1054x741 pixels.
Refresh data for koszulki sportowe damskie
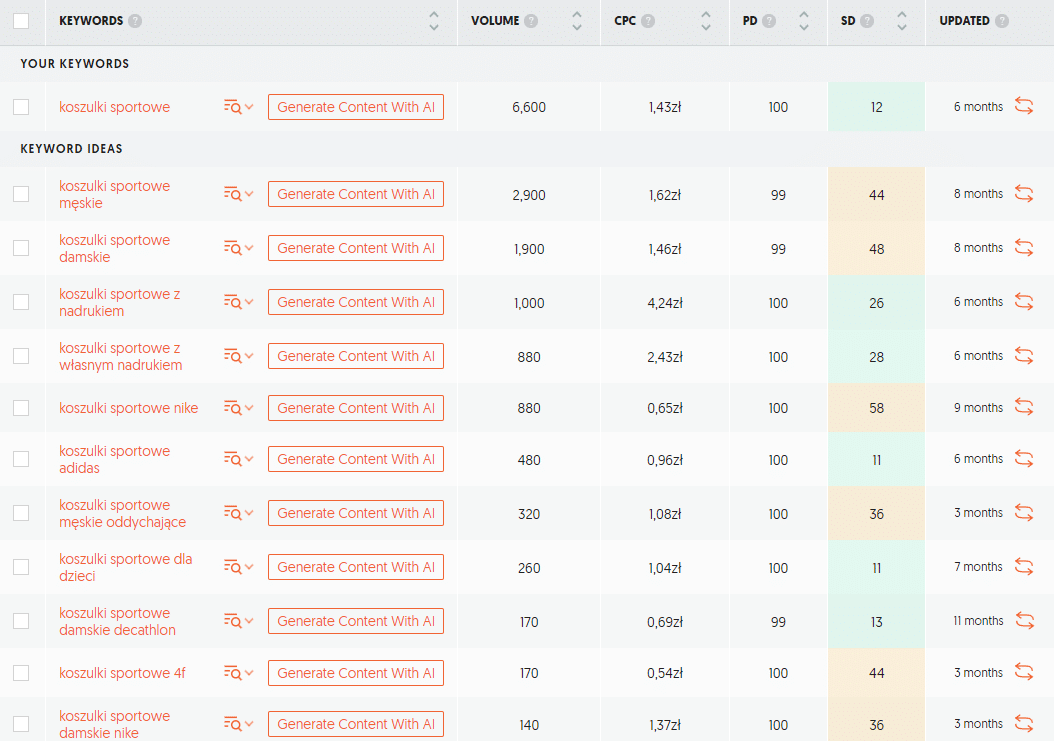tap(1024, 247)
